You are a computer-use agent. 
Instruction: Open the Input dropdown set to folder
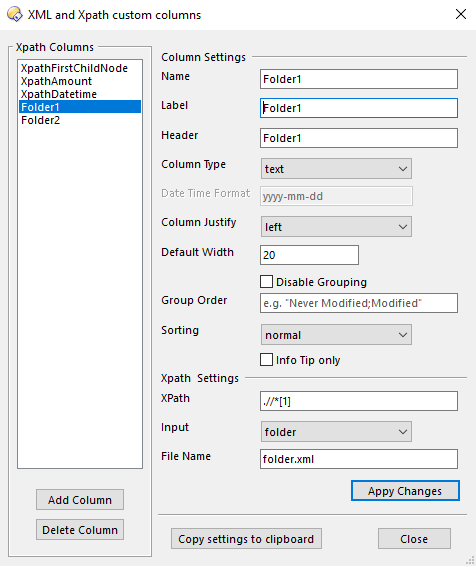(x=336, y=431)
